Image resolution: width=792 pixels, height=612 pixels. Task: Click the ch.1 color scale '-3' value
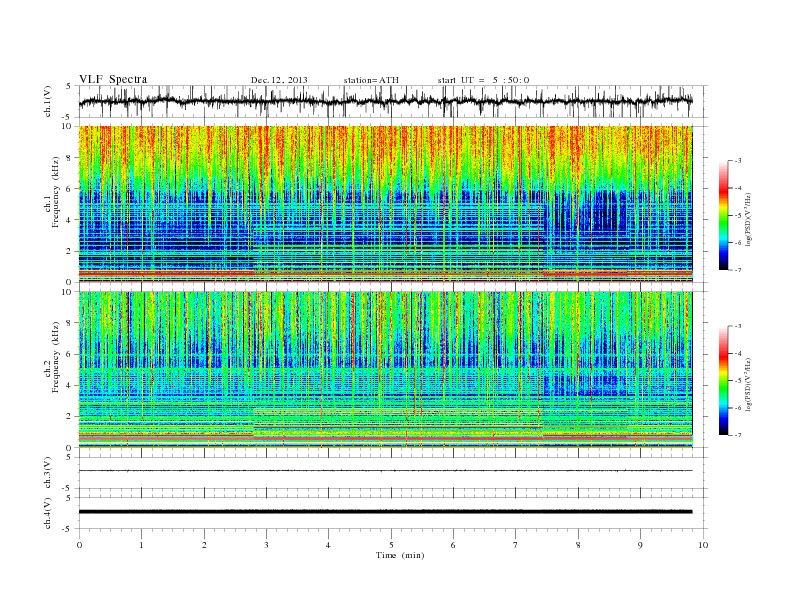click(x=738, y=161)
